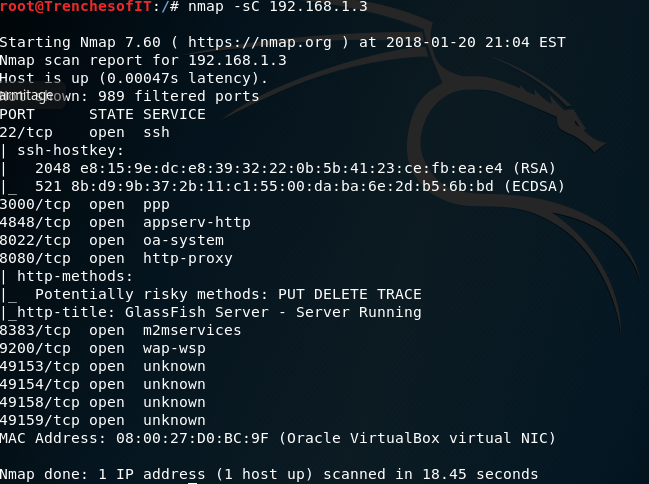Image resolution: width=649 pixels, height=484 pixels.
Task: Click the 49159/tcp unknown port line
Action: tap(103, 420)
